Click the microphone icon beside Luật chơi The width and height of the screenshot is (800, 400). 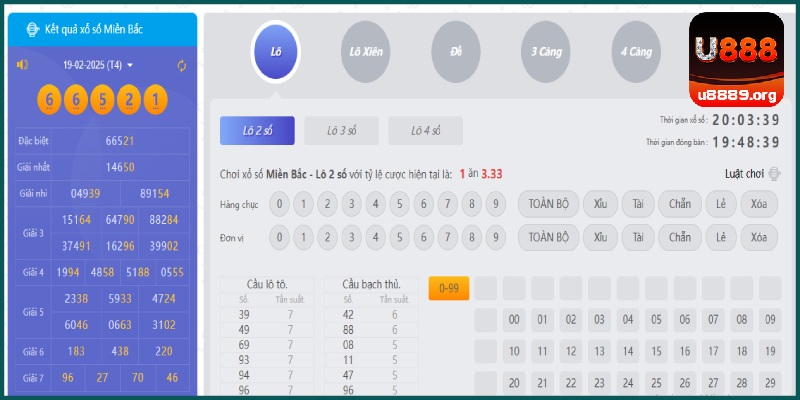(774, 174)
